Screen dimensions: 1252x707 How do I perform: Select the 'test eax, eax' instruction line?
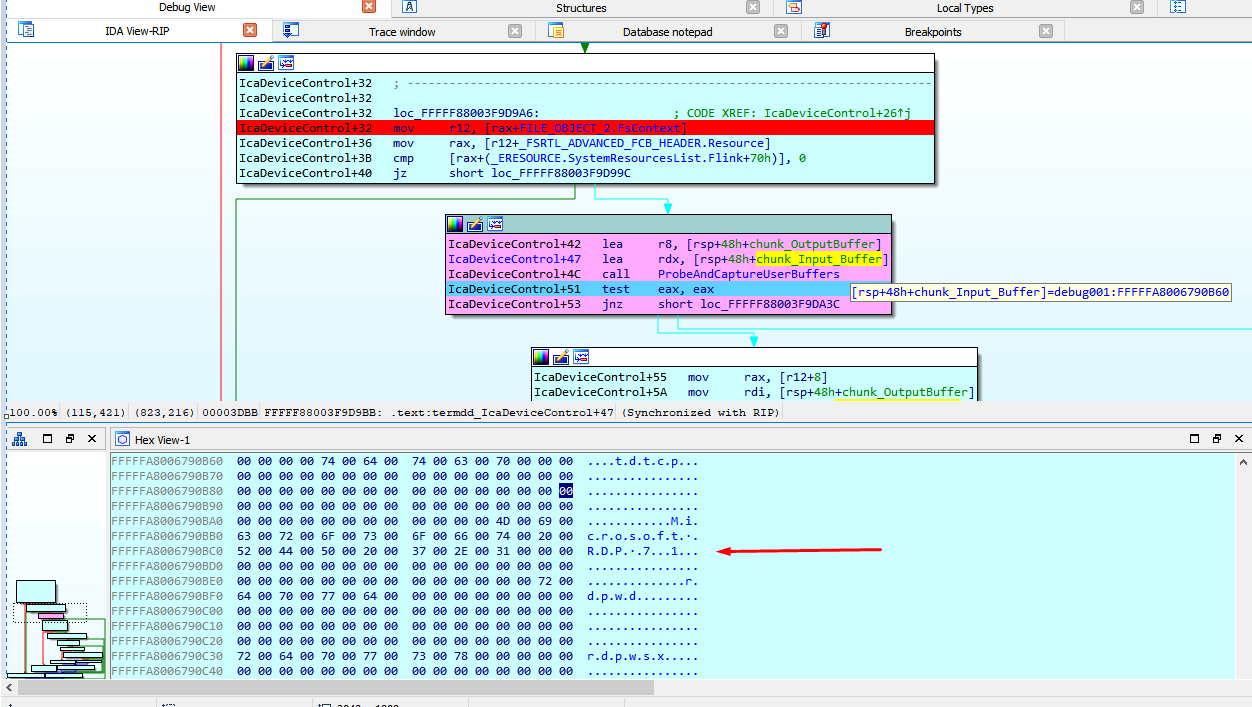pyautogui.click(x=668, y=289)
